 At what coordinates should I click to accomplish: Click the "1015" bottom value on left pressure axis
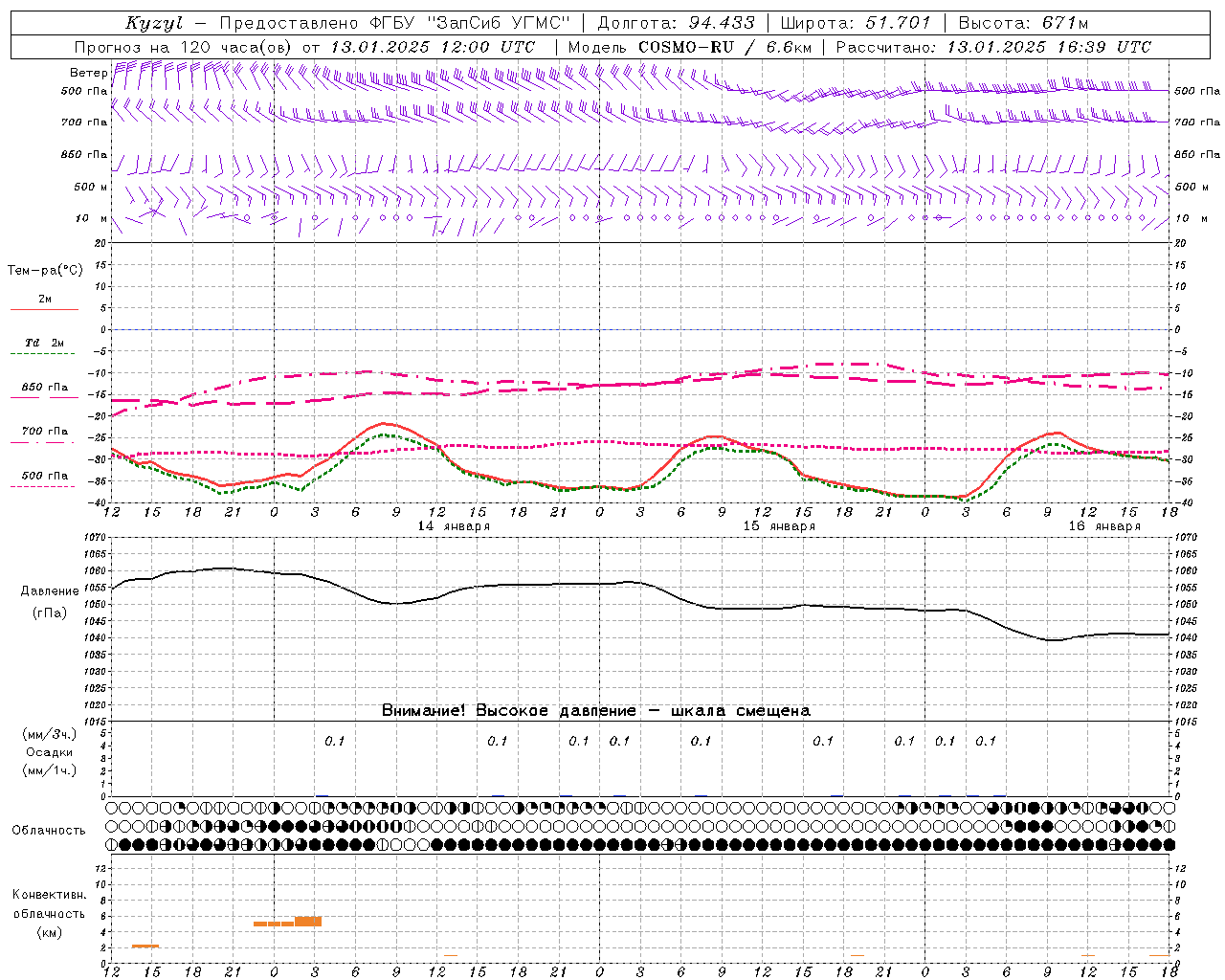[x=94, y=721]
